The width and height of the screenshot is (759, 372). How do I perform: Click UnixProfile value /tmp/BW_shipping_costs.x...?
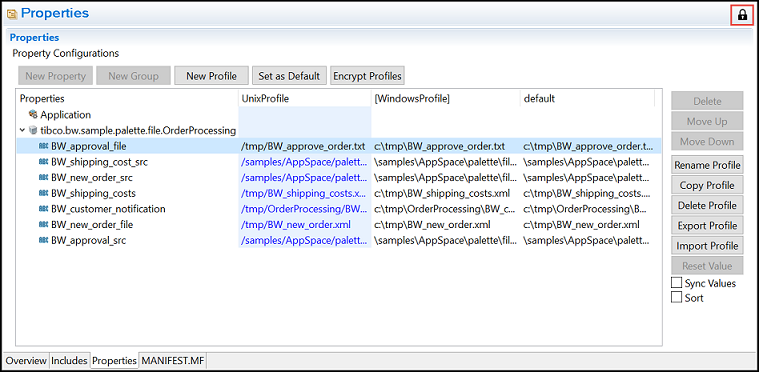point(304,193)
